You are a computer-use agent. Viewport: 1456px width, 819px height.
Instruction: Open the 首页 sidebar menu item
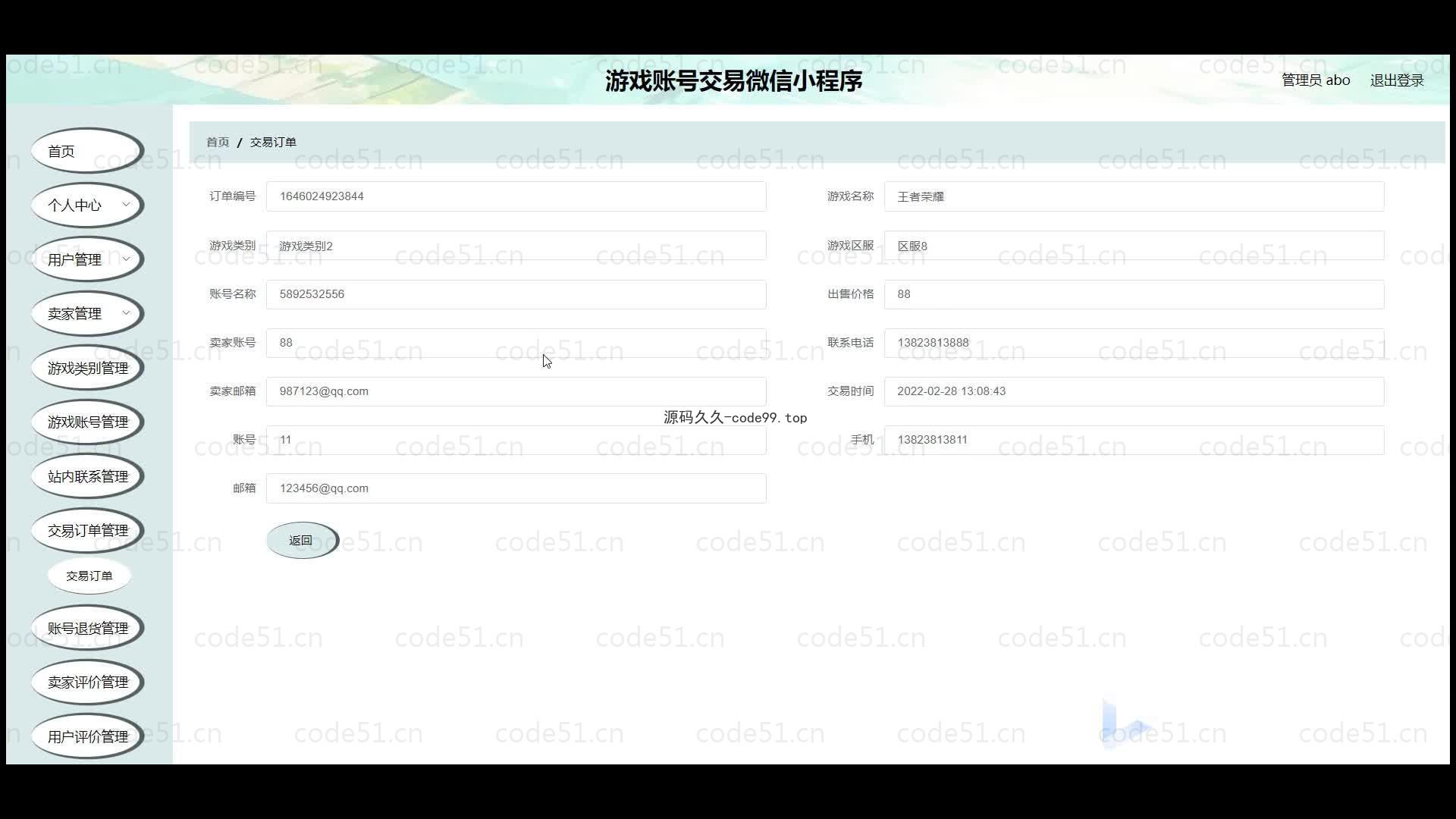click(x=87, y=151)
